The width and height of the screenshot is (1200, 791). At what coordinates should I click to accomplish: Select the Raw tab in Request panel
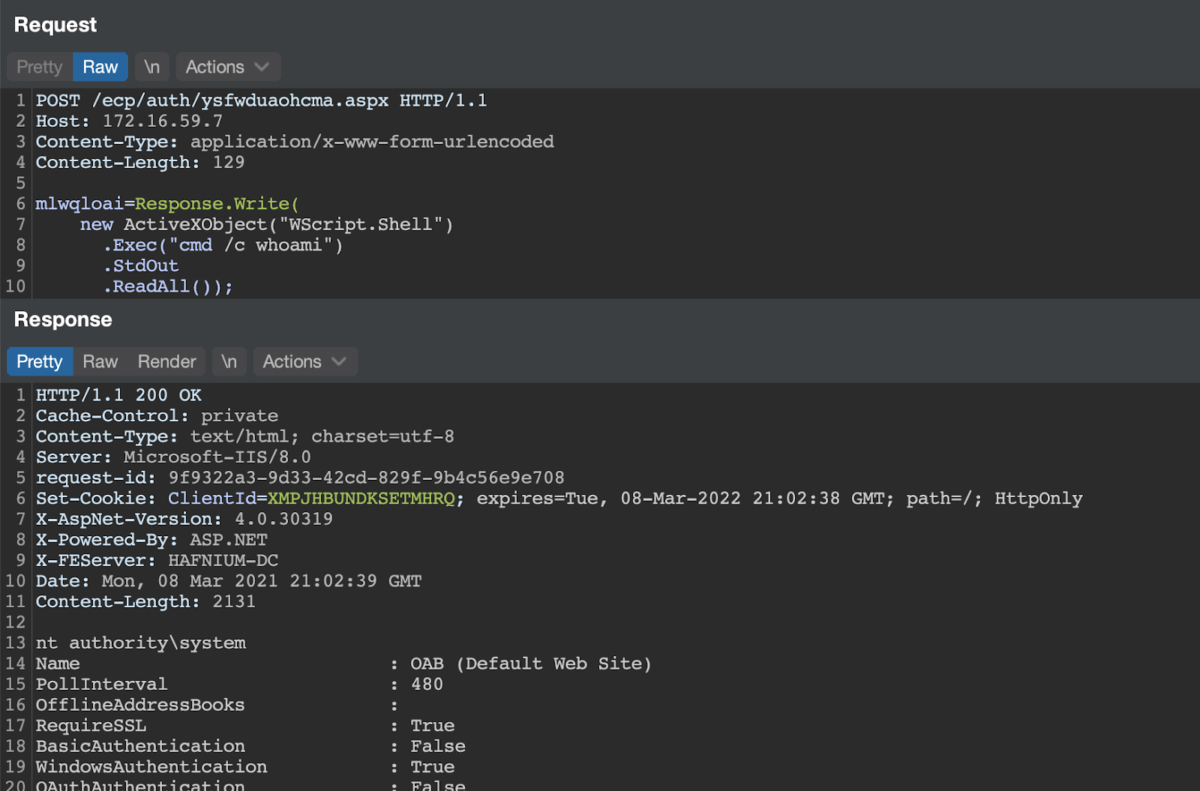[100, 67]
